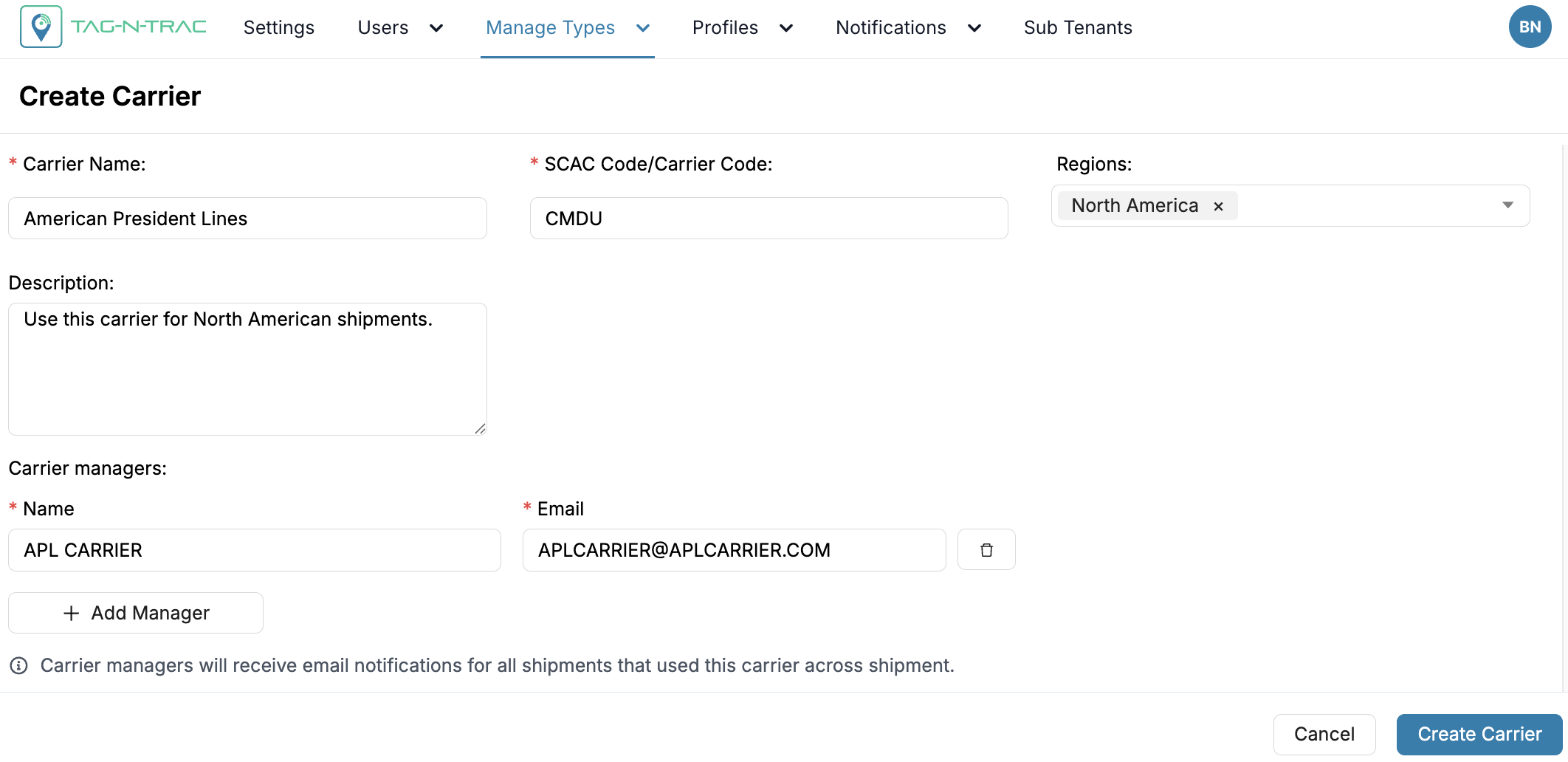
Task: Open the Users menu
Action: coord(383,27)
